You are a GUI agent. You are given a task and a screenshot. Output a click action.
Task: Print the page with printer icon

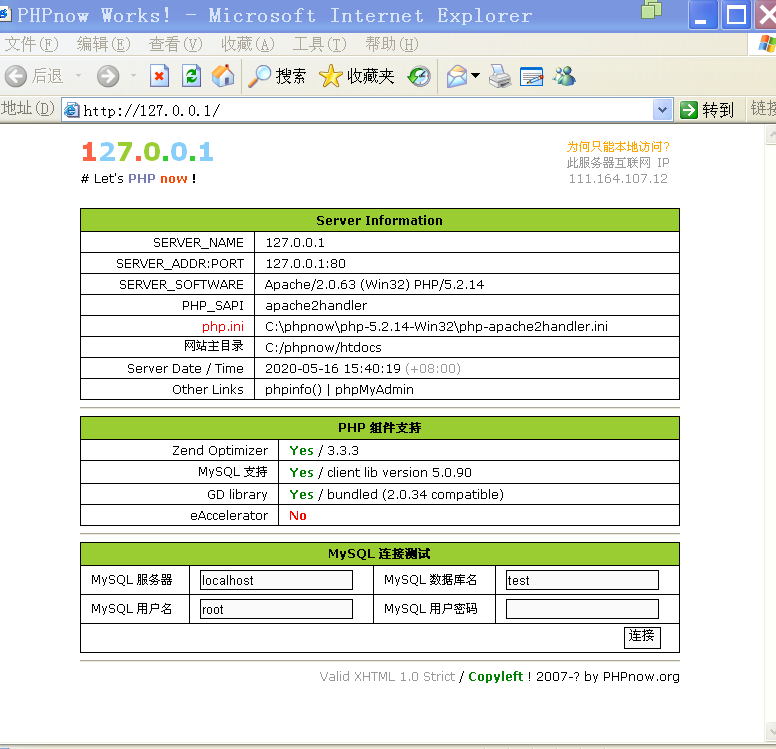coord(500,76)
